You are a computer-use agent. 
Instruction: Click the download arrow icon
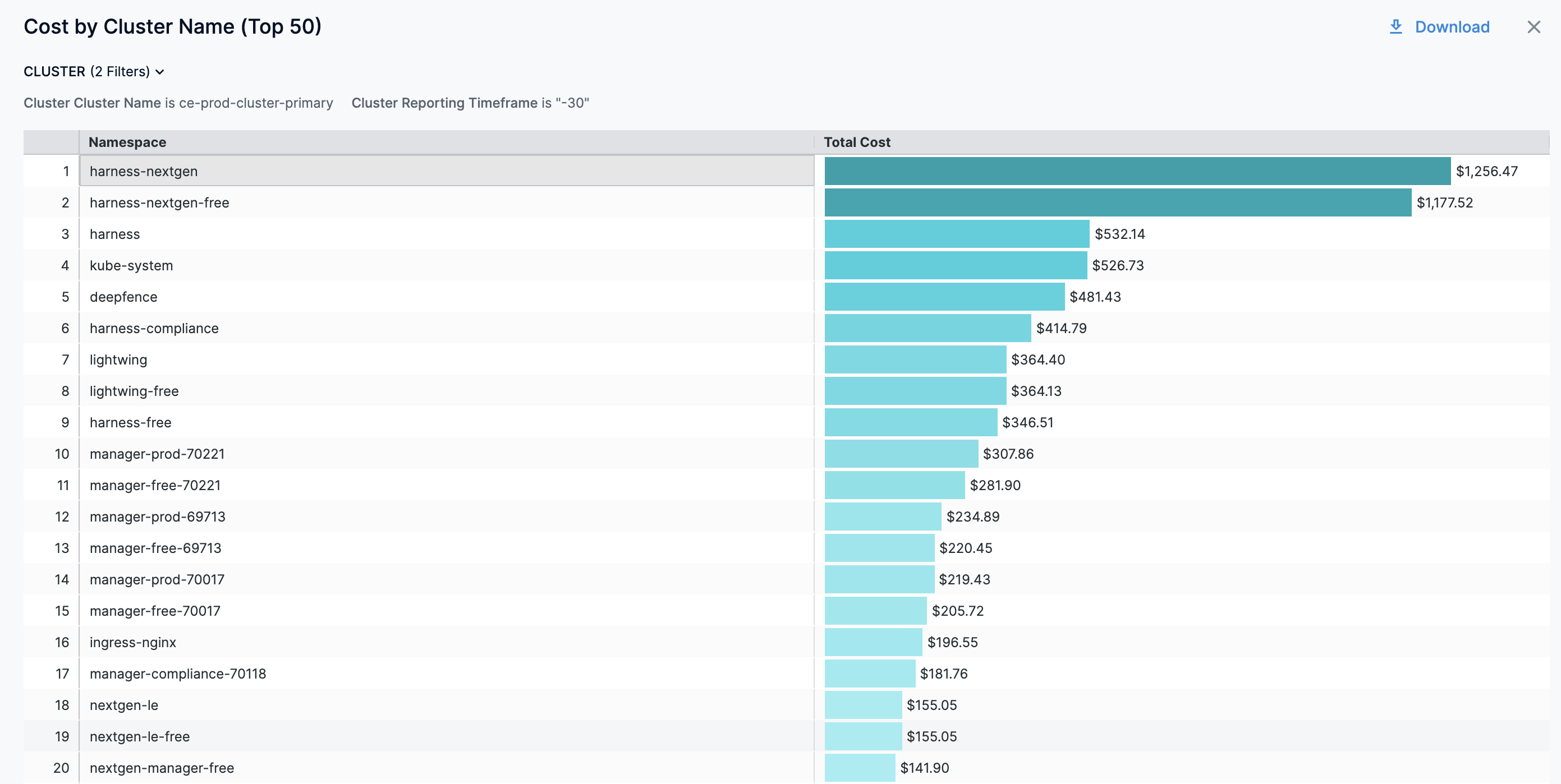click(1395, 27)
